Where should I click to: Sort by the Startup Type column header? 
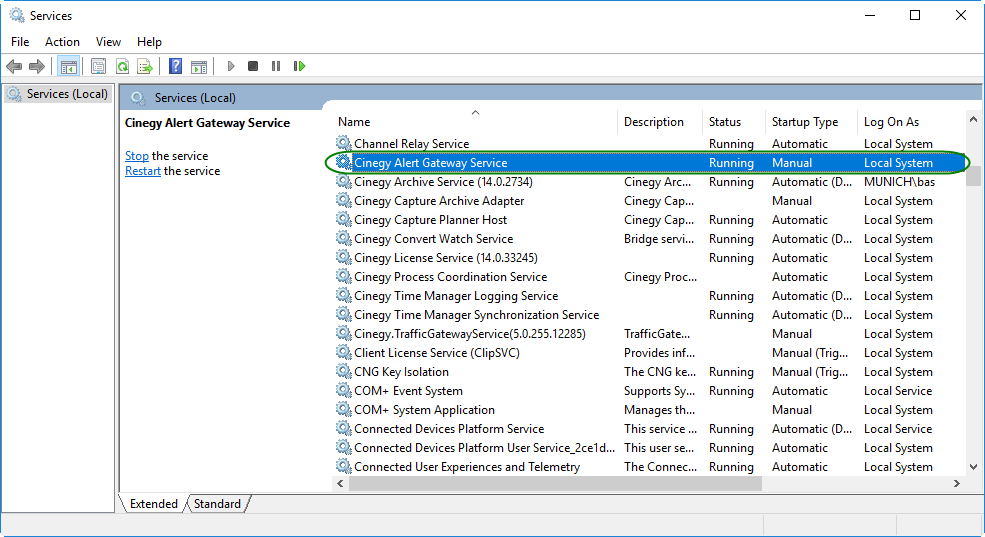[x=810, y=122]
